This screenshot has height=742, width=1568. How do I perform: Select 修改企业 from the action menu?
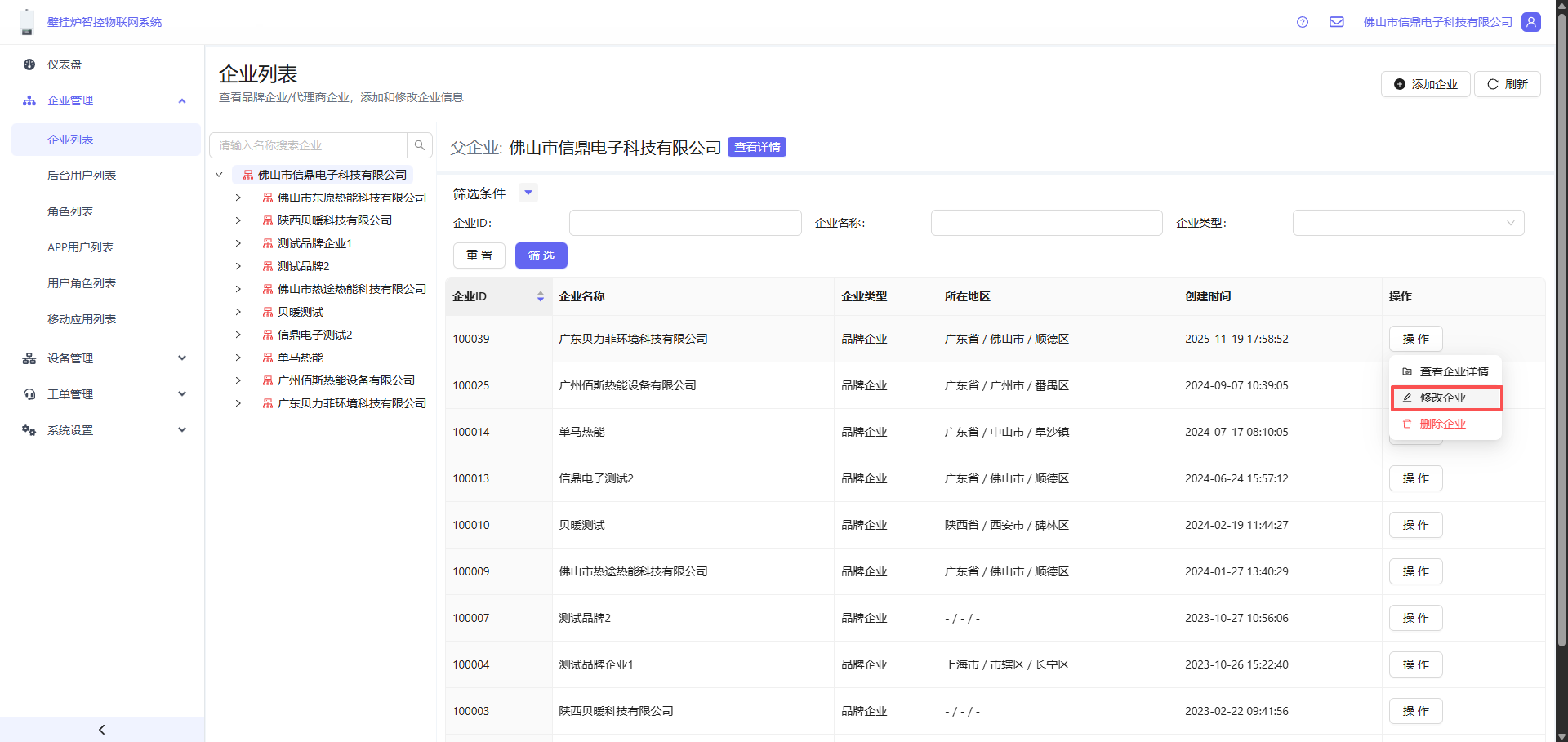tap(1443, 398)
